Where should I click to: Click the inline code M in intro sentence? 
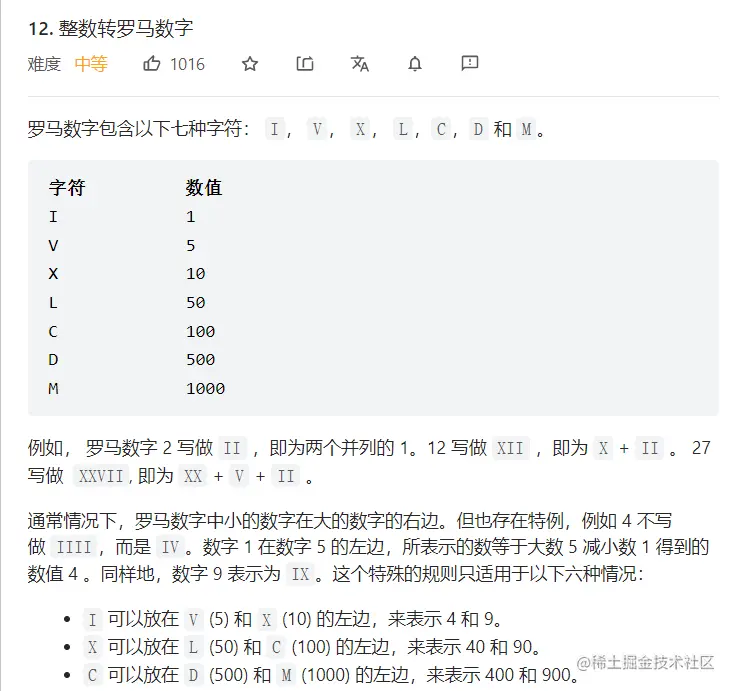pyautogui.click(x=527, y=129)
